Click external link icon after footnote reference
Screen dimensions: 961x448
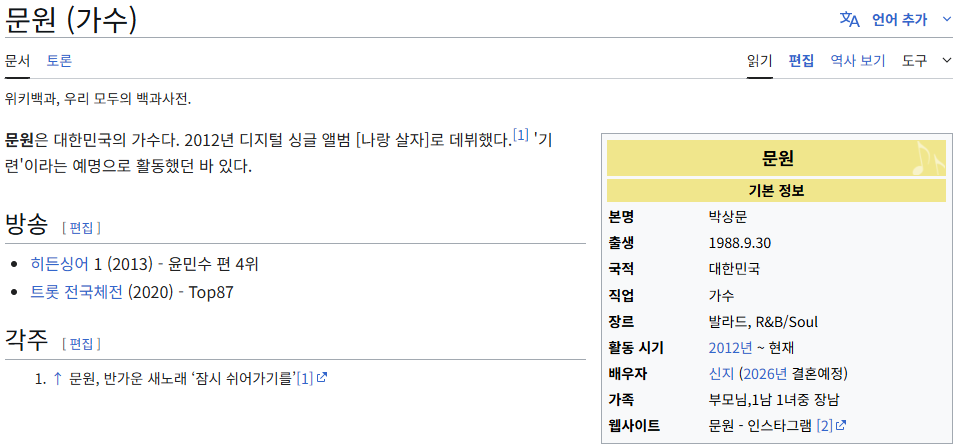coord(322,378)
